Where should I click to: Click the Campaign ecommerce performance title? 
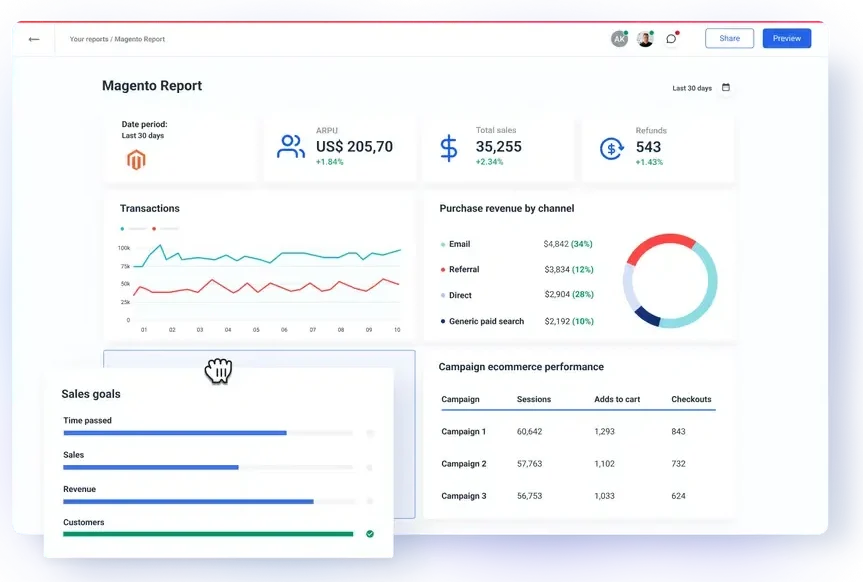(521, 367)
